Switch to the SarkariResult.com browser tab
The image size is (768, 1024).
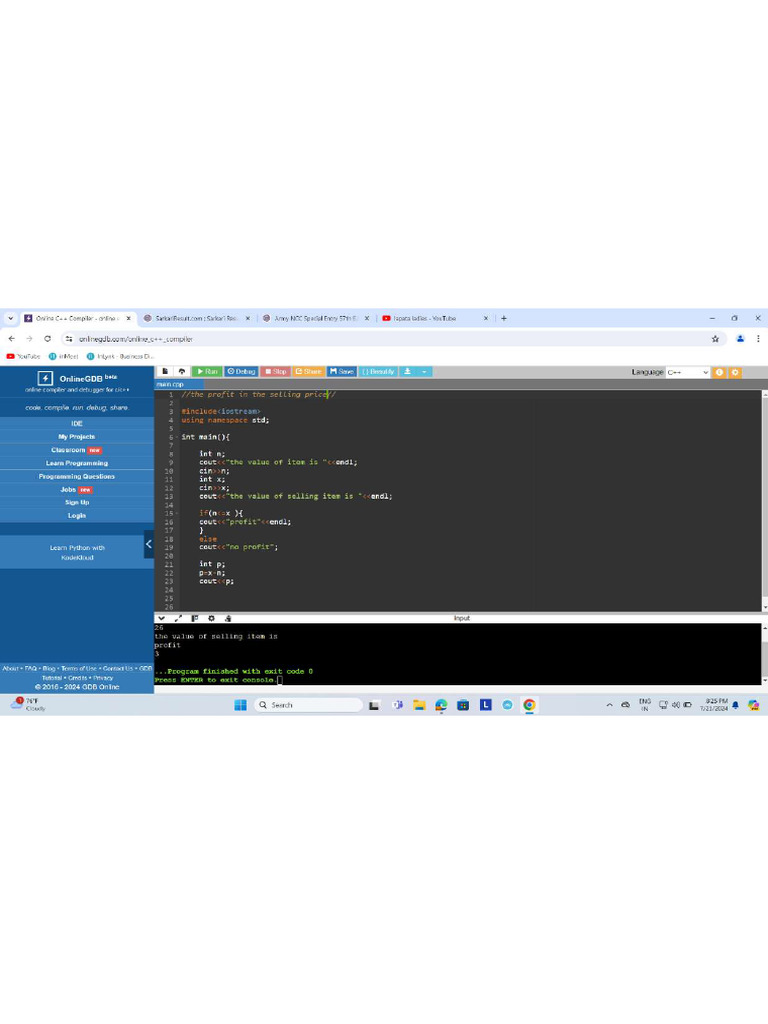click(x=196, y=318)
